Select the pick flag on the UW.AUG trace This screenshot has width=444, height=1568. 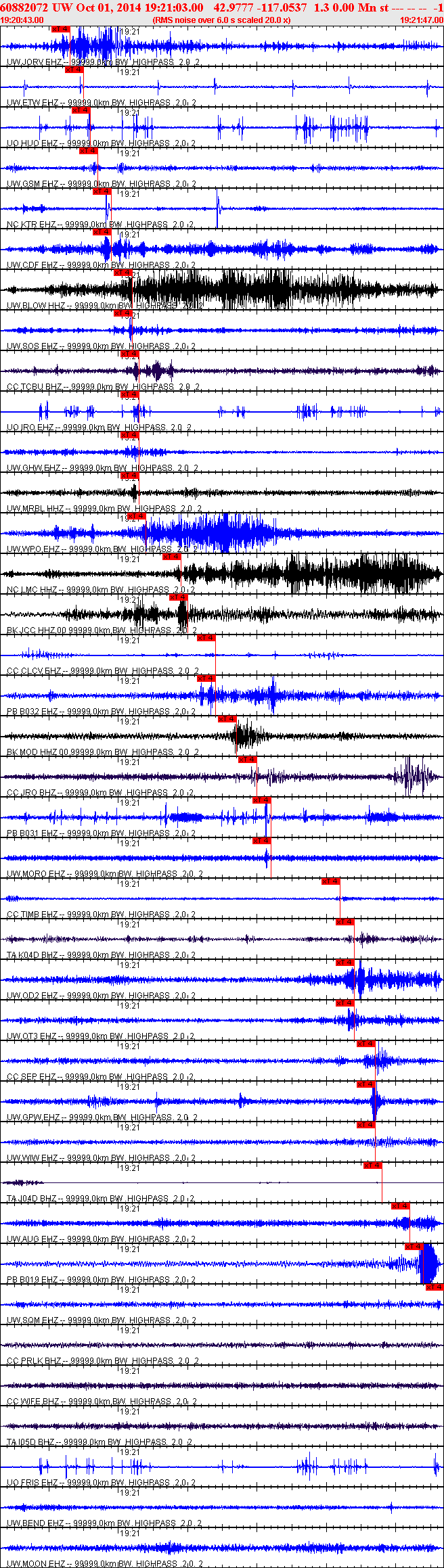pos(401,1206)
